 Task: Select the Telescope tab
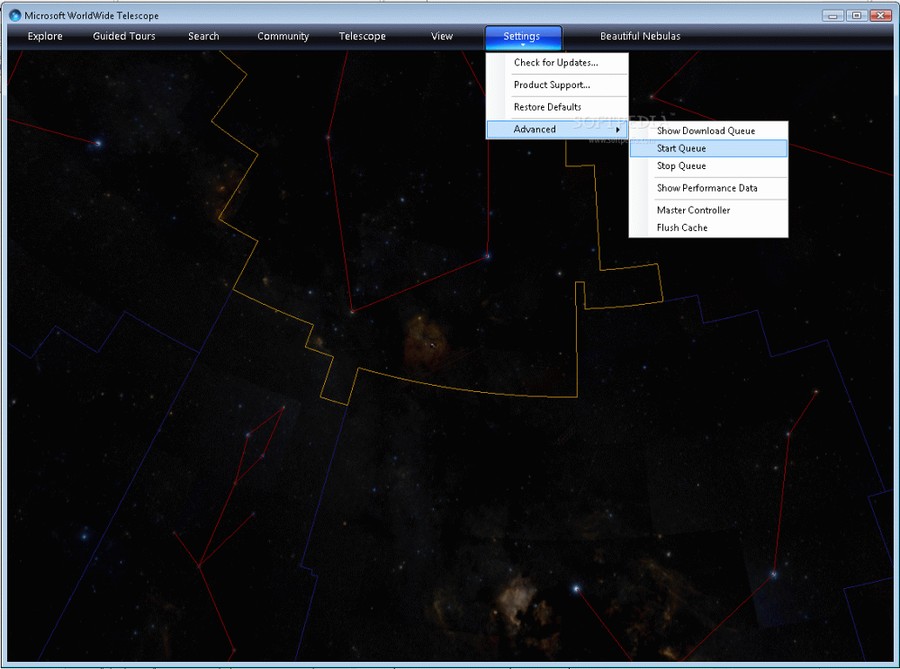[x=362, y=36]
